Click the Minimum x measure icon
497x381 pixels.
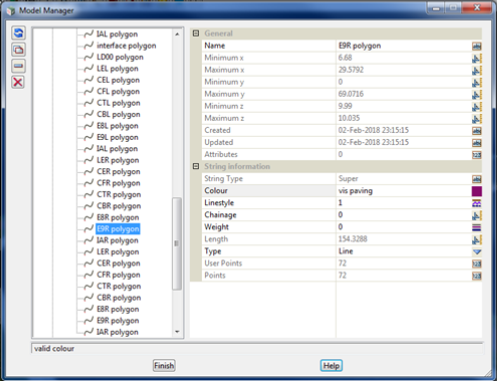pyautogui.click(x=477, y=58)
